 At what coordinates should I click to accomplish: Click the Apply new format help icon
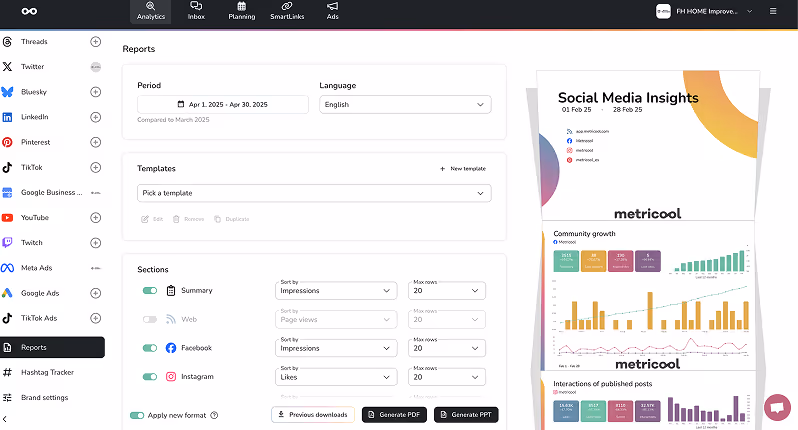click(x=214, y=415)
